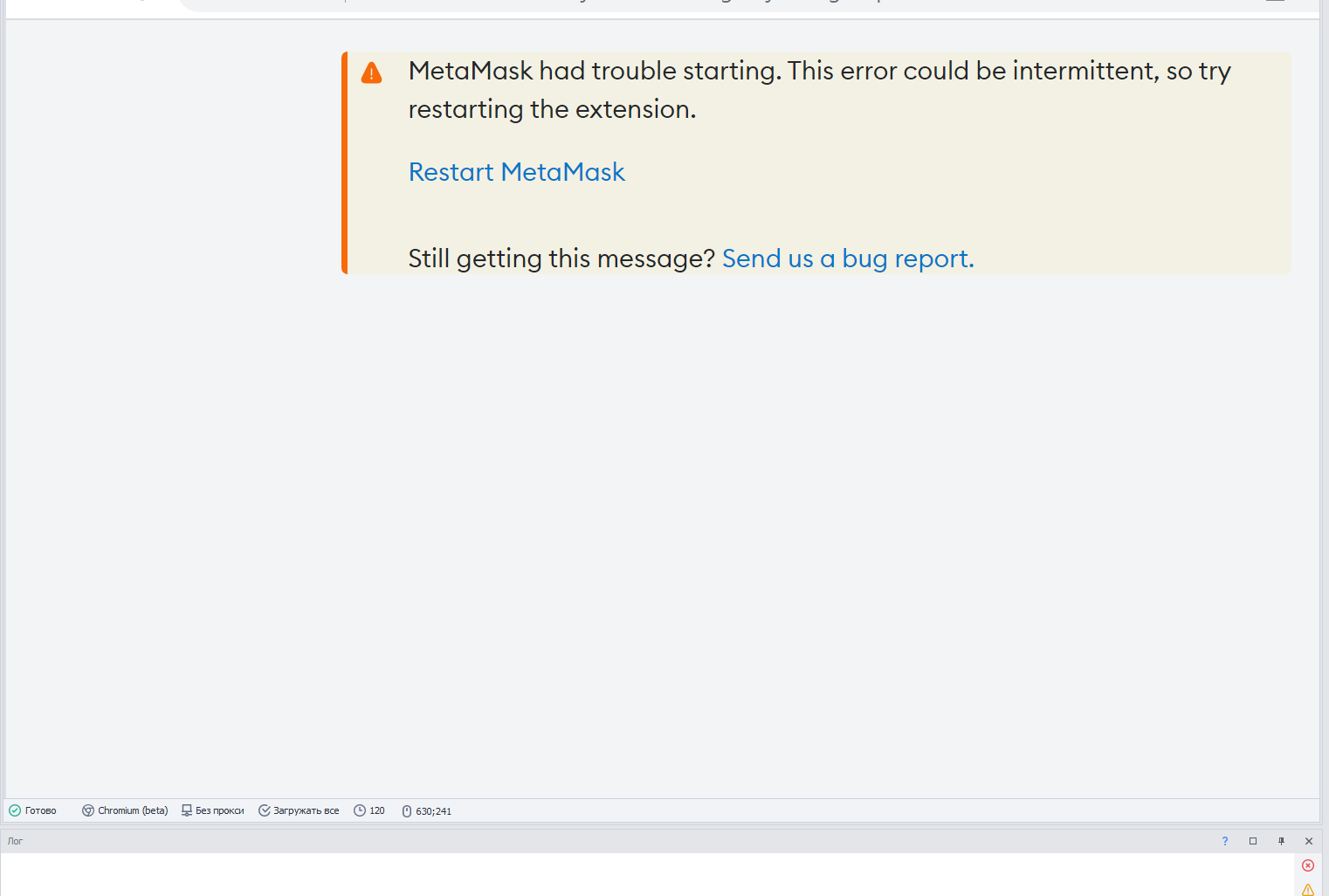Screen dimensions: 1329x896
Task: Click the 'MetaMask had trouble starting' message text
Action: click(x=820, y=90)
